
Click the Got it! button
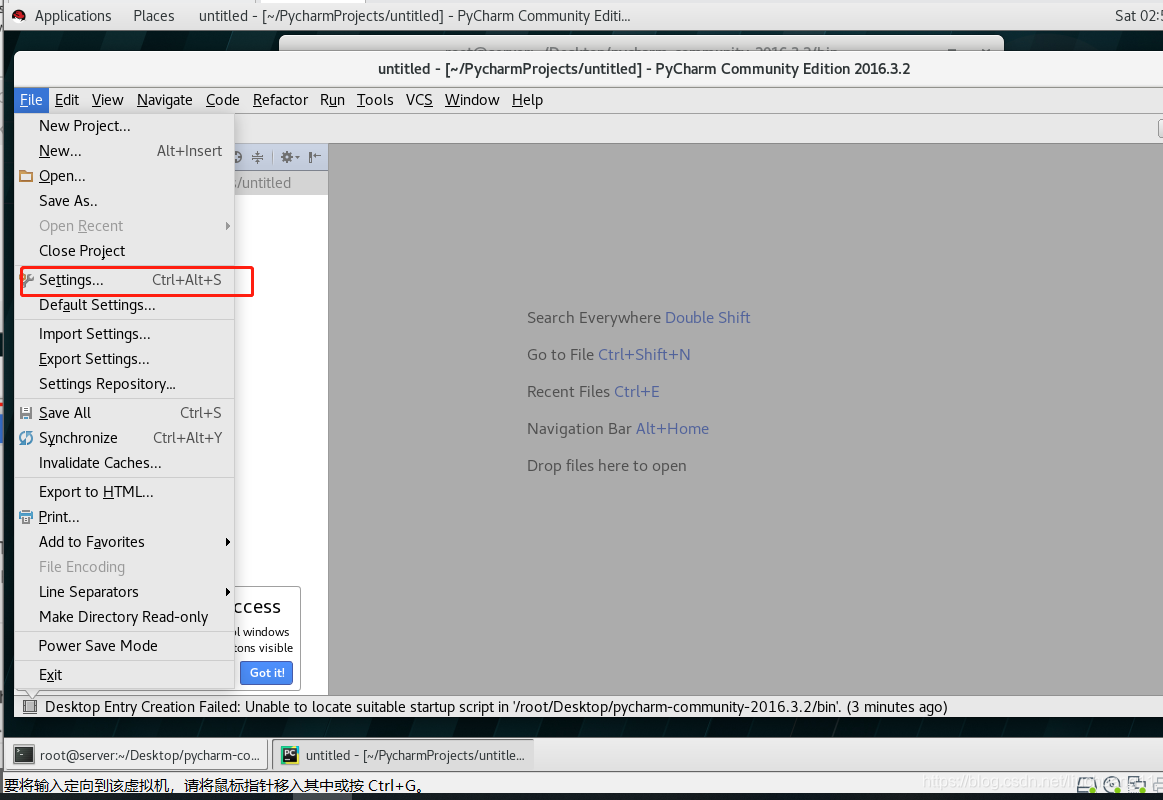[266, 673]
